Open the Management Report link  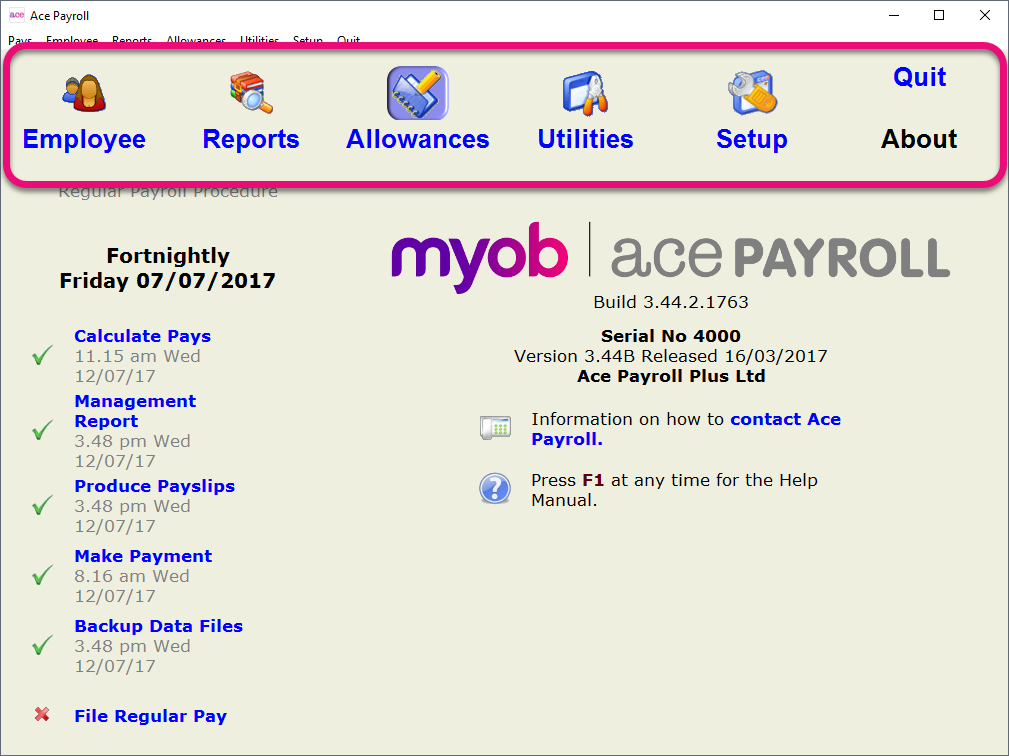point(135,410)
